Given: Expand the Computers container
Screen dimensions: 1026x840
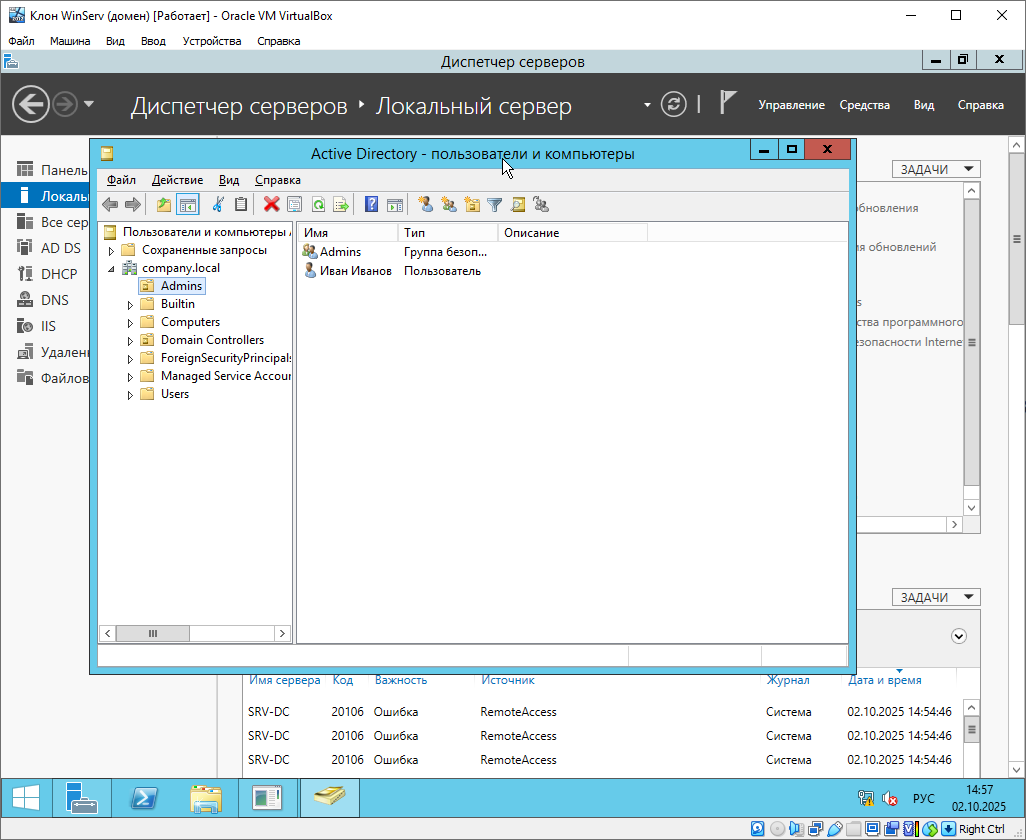Looking at the screenshot, I should click(130, 323).
